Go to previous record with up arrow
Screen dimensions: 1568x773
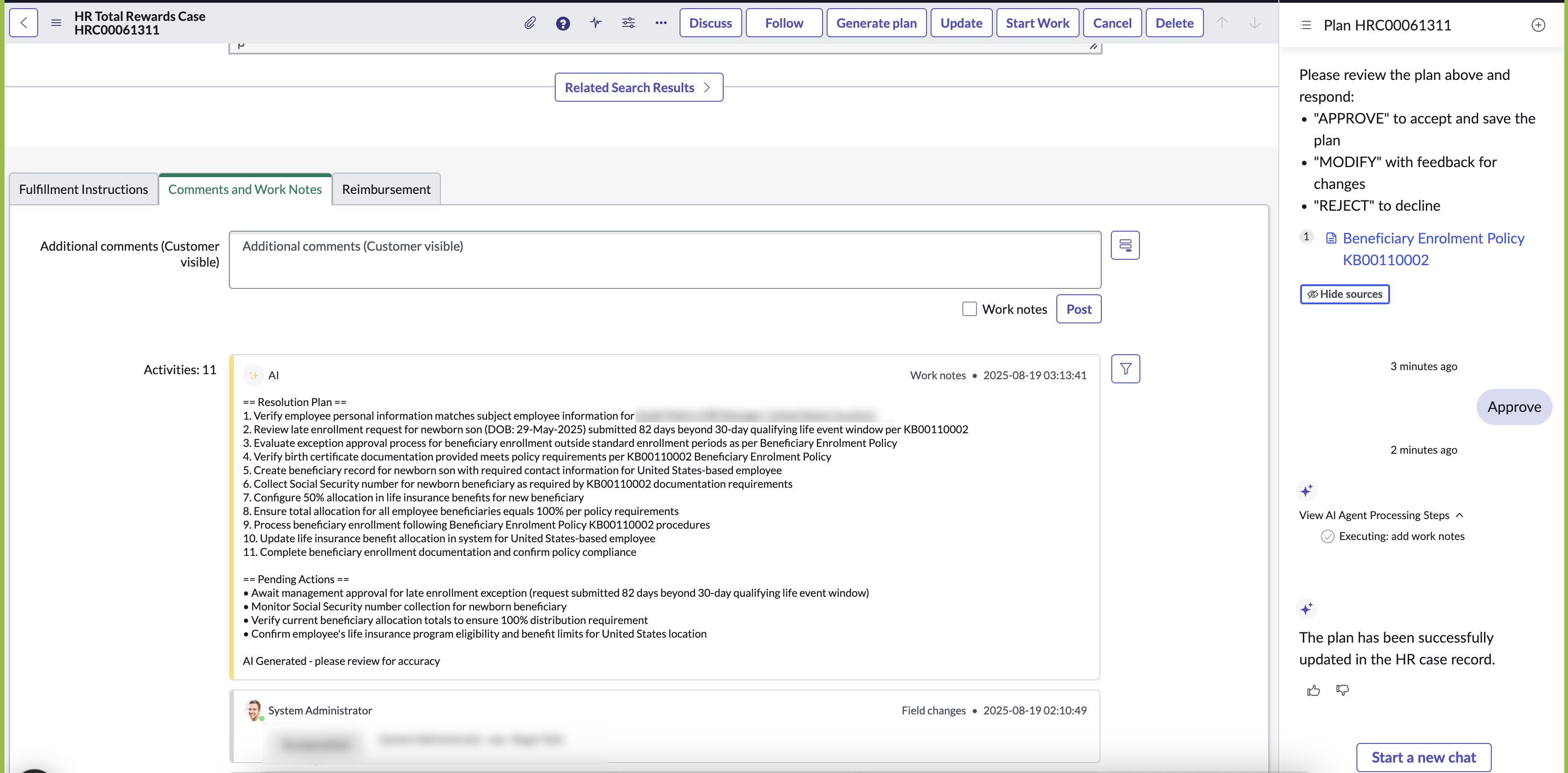coord(1222,23)
